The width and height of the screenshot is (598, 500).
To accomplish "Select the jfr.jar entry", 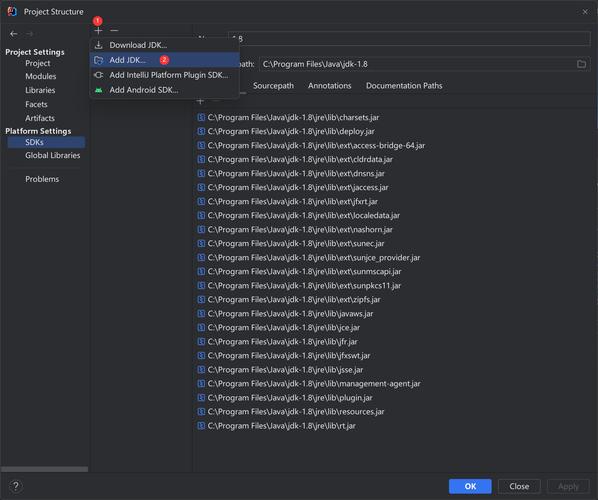I will point(277,342).
